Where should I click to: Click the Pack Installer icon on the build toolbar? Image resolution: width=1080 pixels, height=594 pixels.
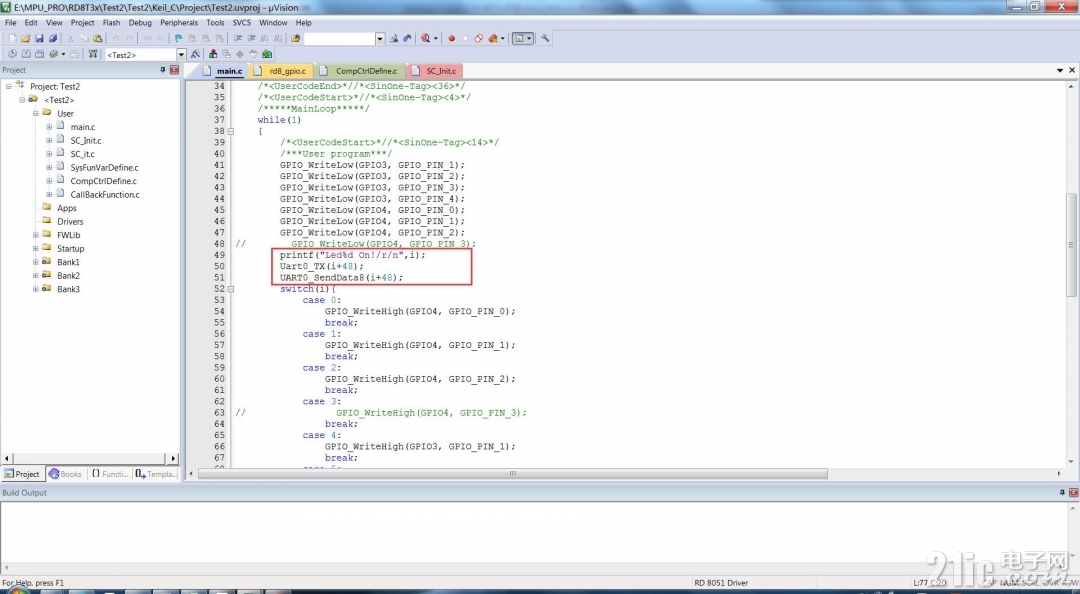point(267,54)
